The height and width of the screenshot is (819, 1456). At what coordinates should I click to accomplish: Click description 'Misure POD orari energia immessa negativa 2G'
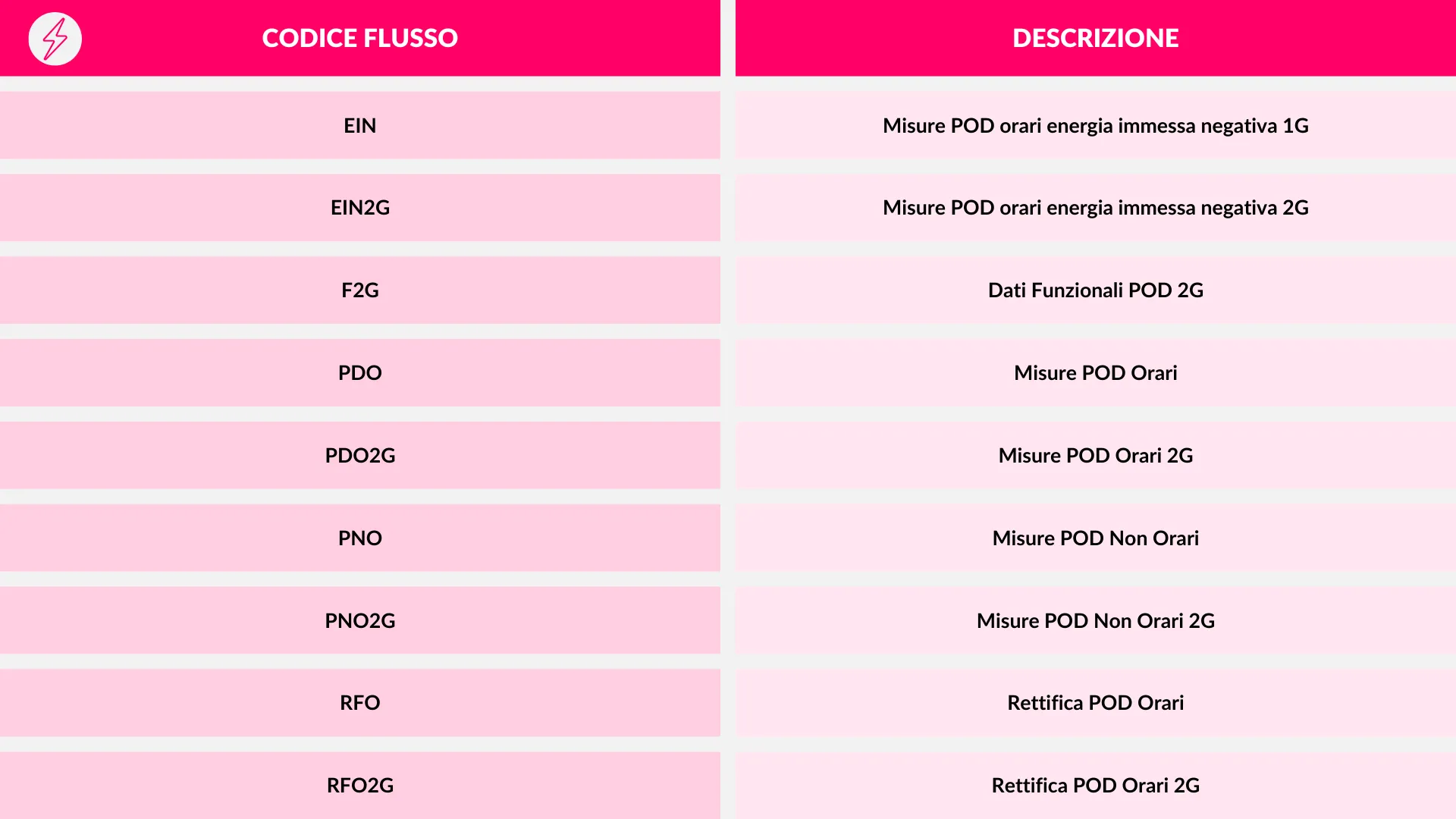[1095, 208]
